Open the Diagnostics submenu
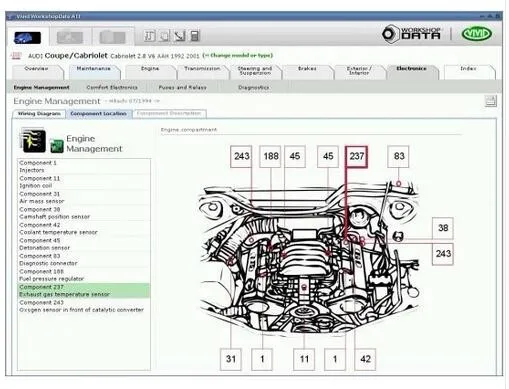The image size is (509, 389). click(254, 87)
